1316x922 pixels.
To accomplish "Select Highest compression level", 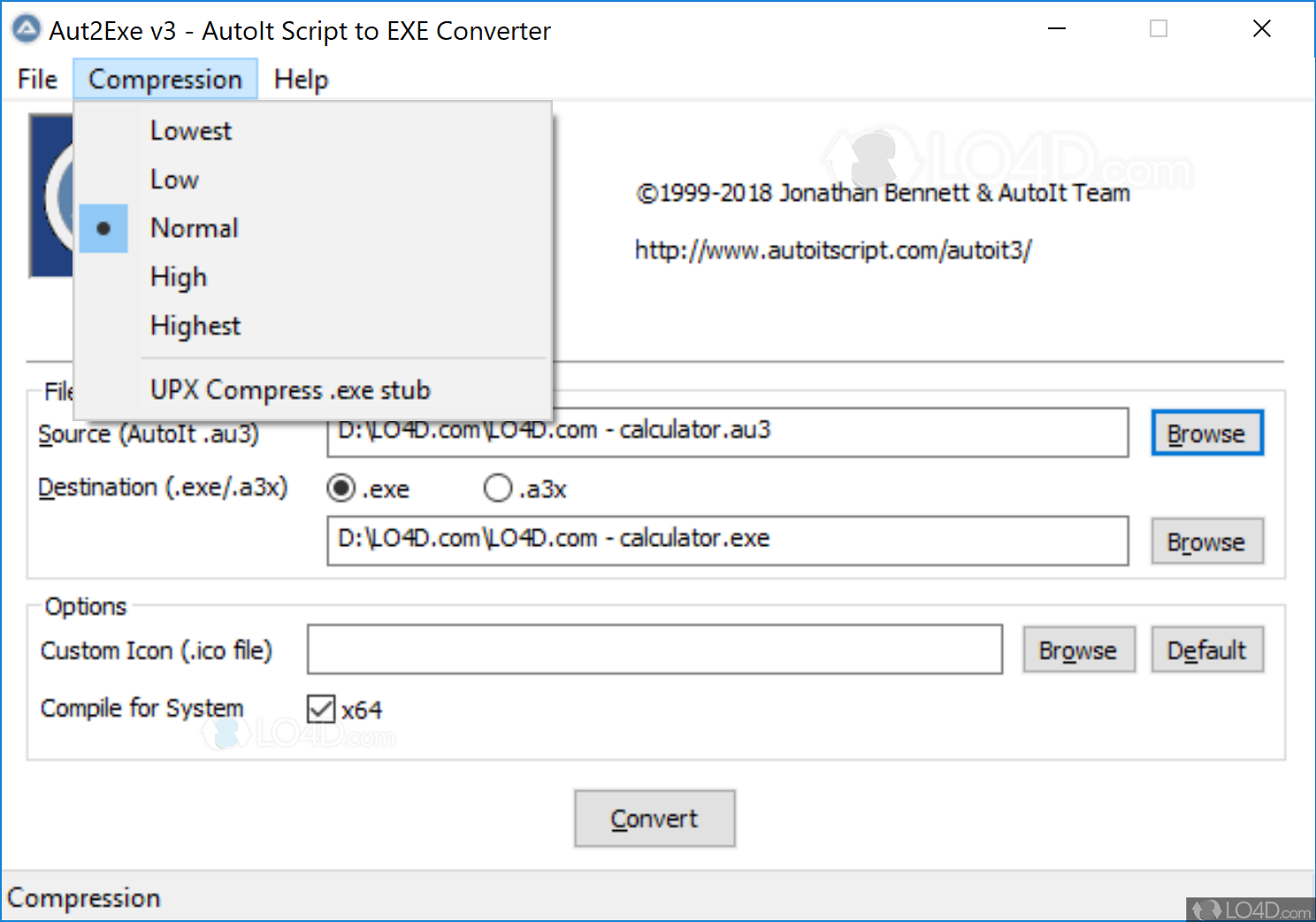I will [x=195, y=326].
